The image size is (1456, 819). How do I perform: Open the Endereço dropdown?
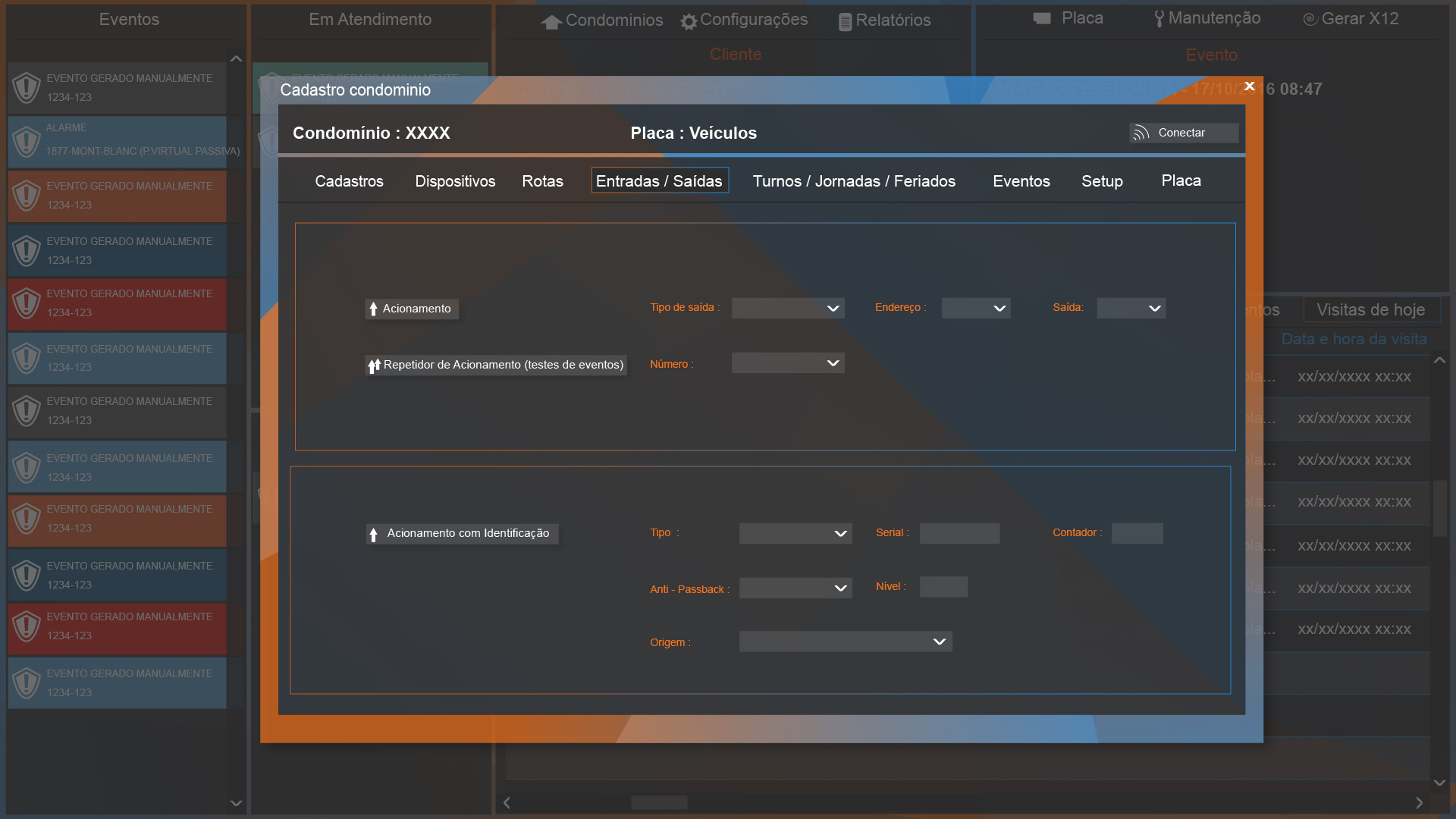click(x=976, y=308)
